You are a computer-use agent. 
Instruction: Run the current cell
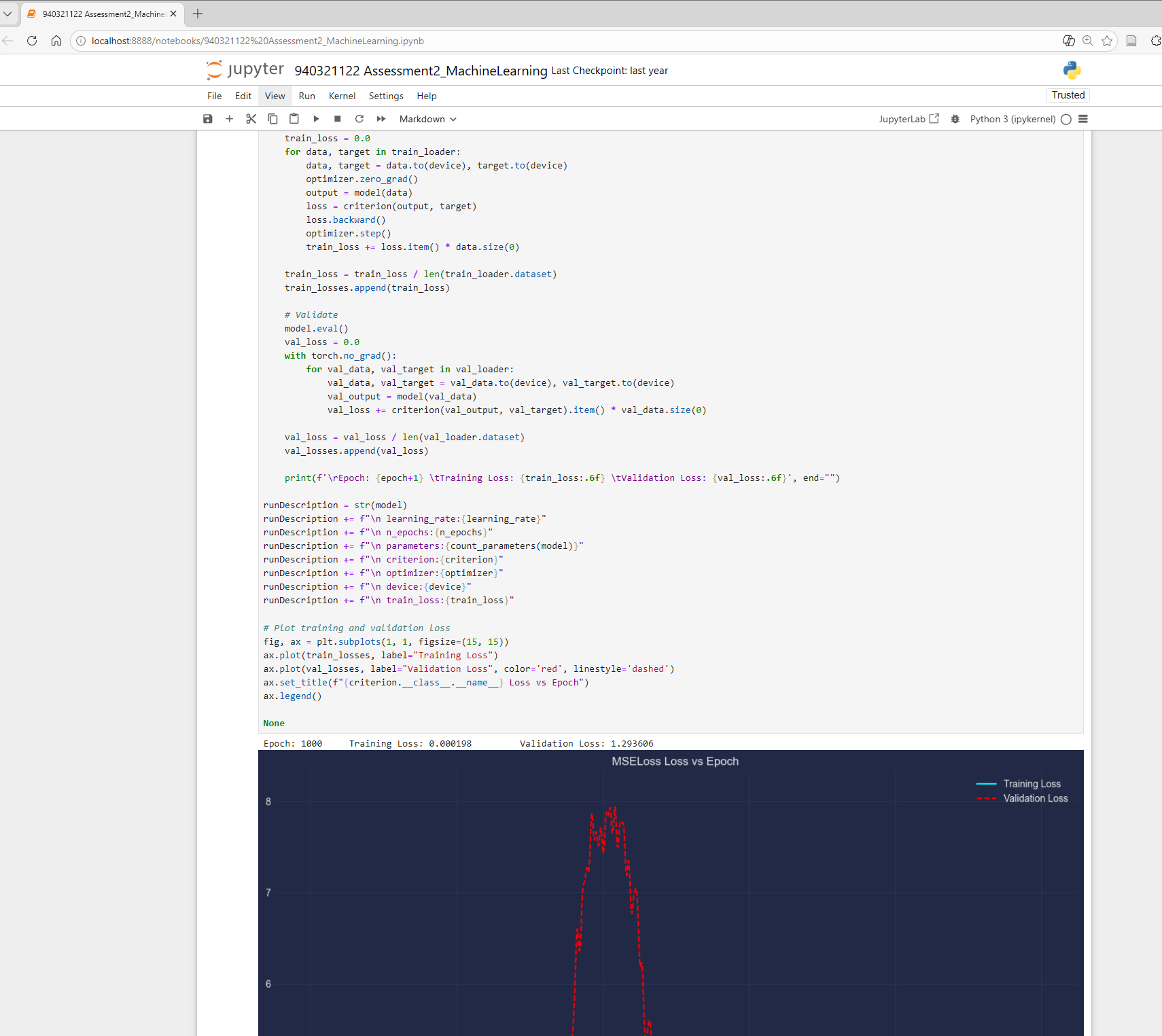(316, 119)
